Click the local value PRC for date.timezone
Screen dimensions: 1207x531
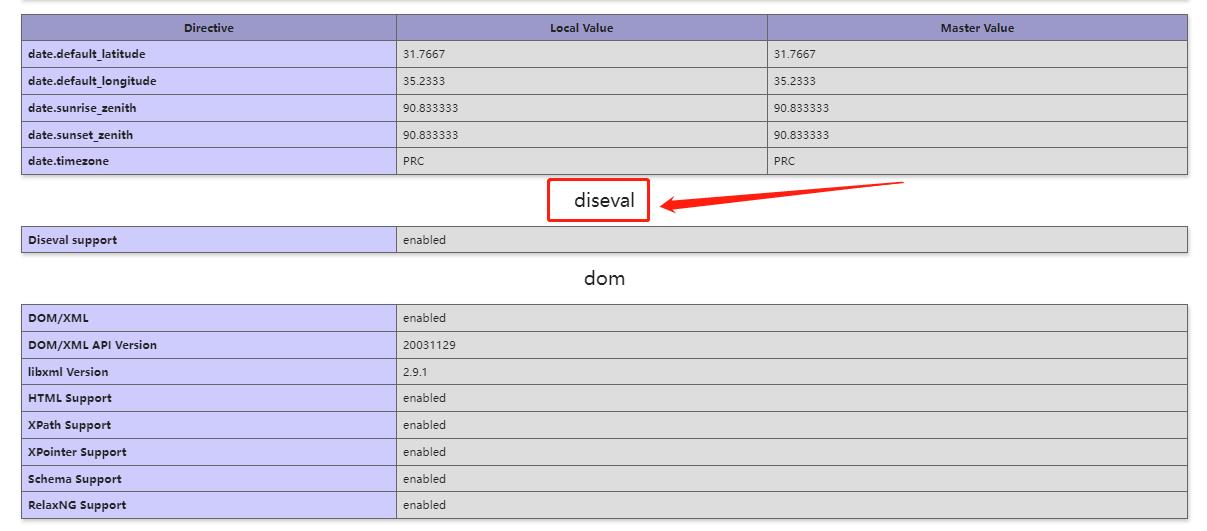(x=414, y=161)
